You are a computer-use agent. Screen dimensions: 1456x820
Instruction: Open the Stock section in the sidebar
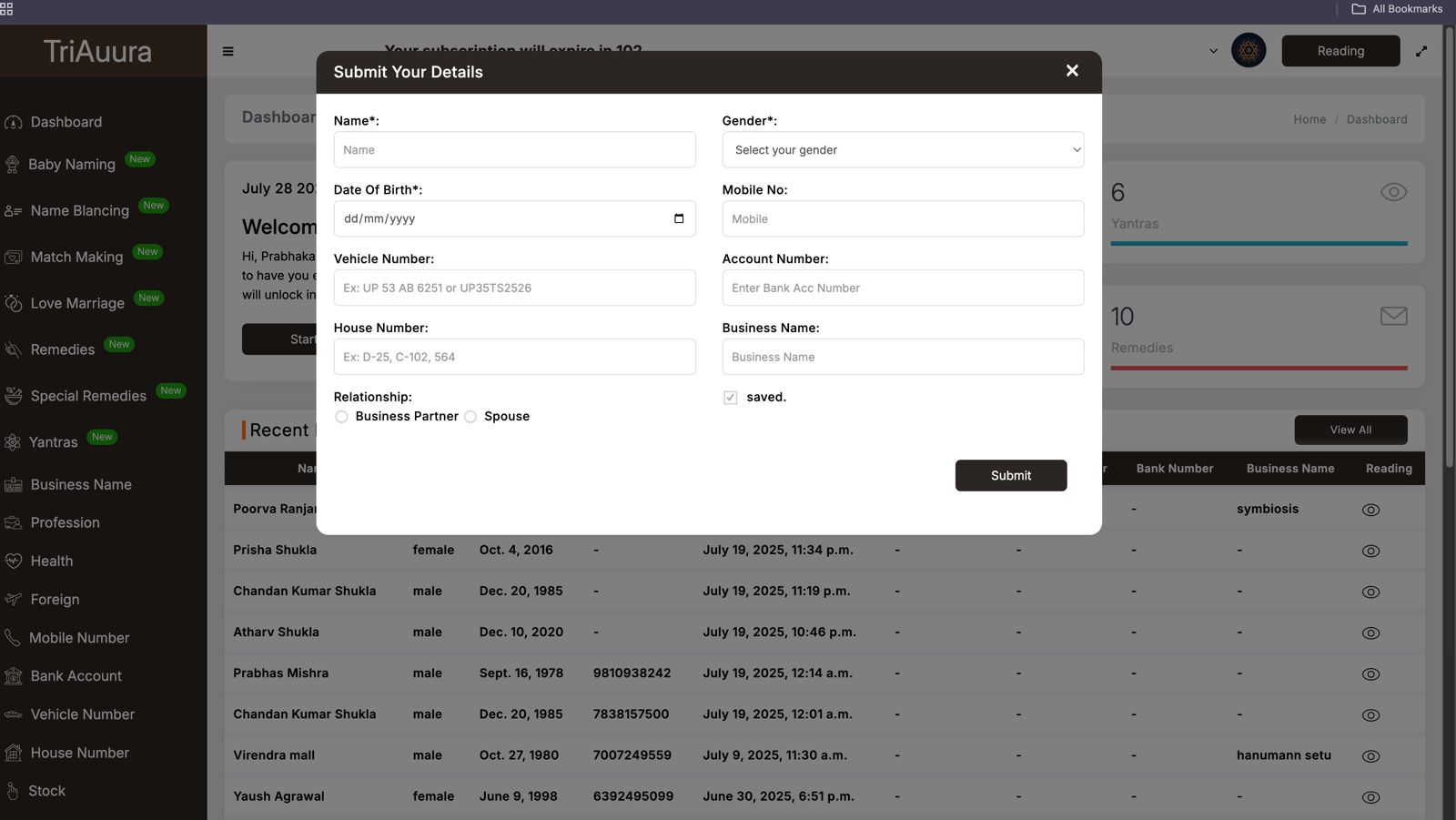(47, 790)
